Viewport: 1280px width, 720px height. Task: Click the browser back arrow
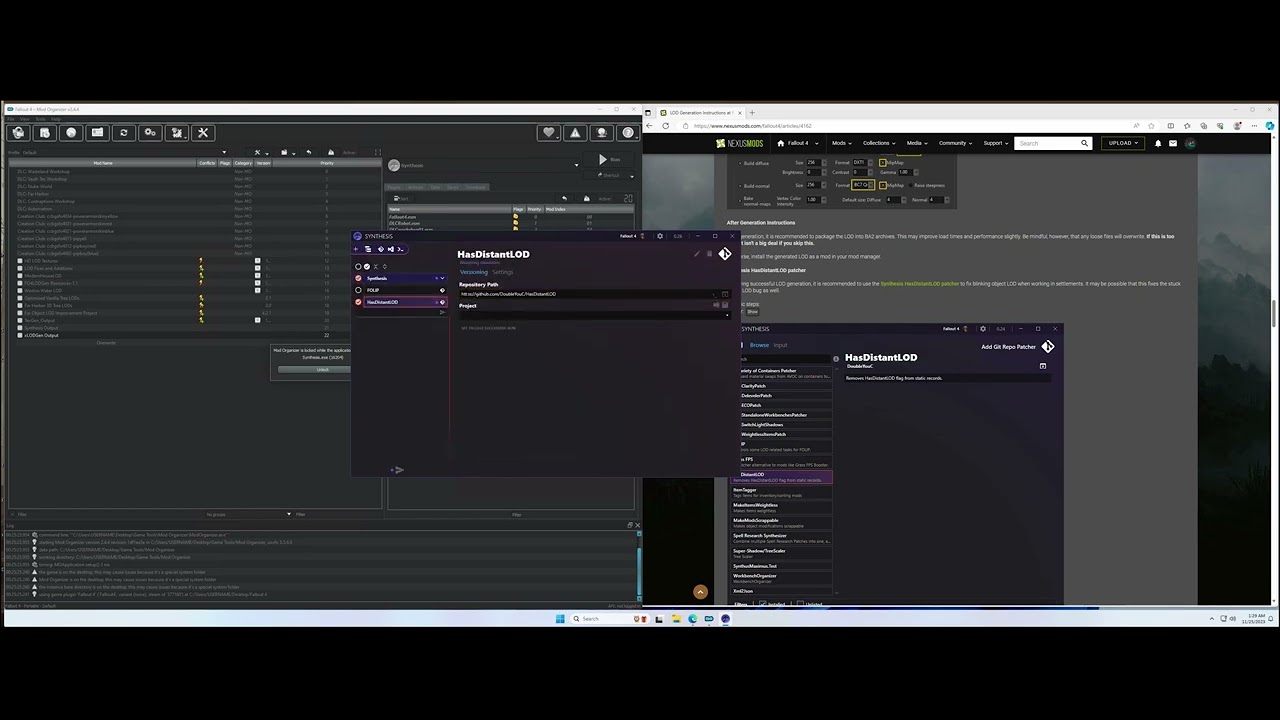650,126
